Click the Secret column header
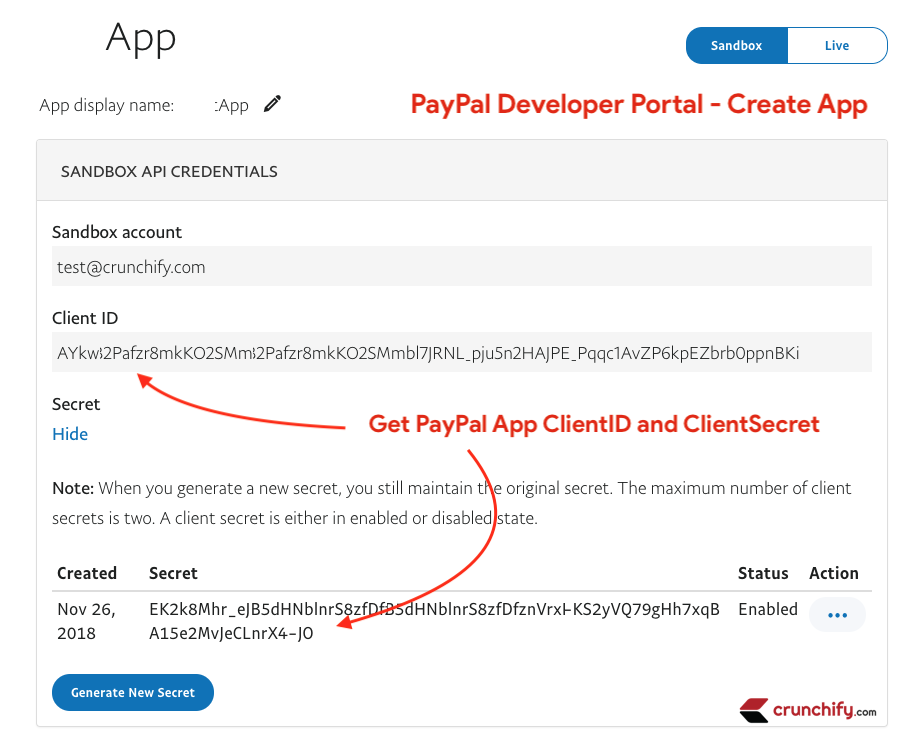The image size is (912, 737). 173,573
